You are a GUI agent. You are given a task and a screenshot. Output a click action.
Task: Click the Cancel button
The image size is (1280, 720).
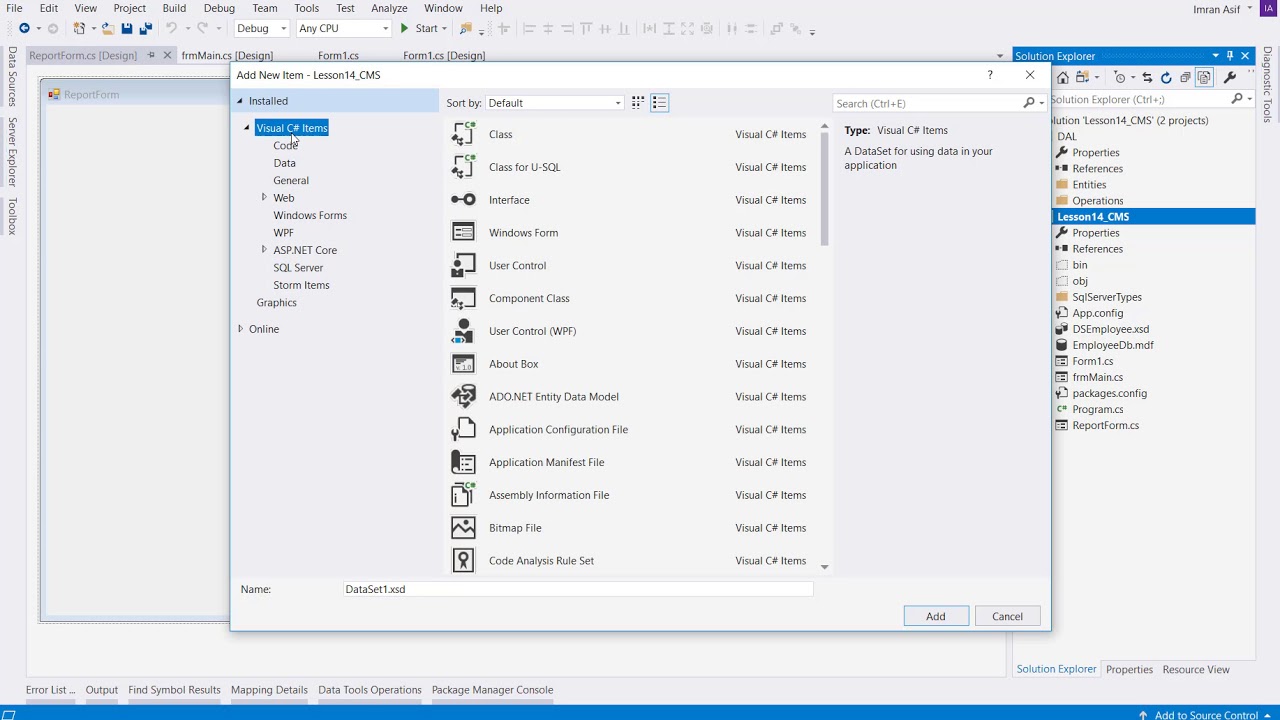coord(1007,616)
